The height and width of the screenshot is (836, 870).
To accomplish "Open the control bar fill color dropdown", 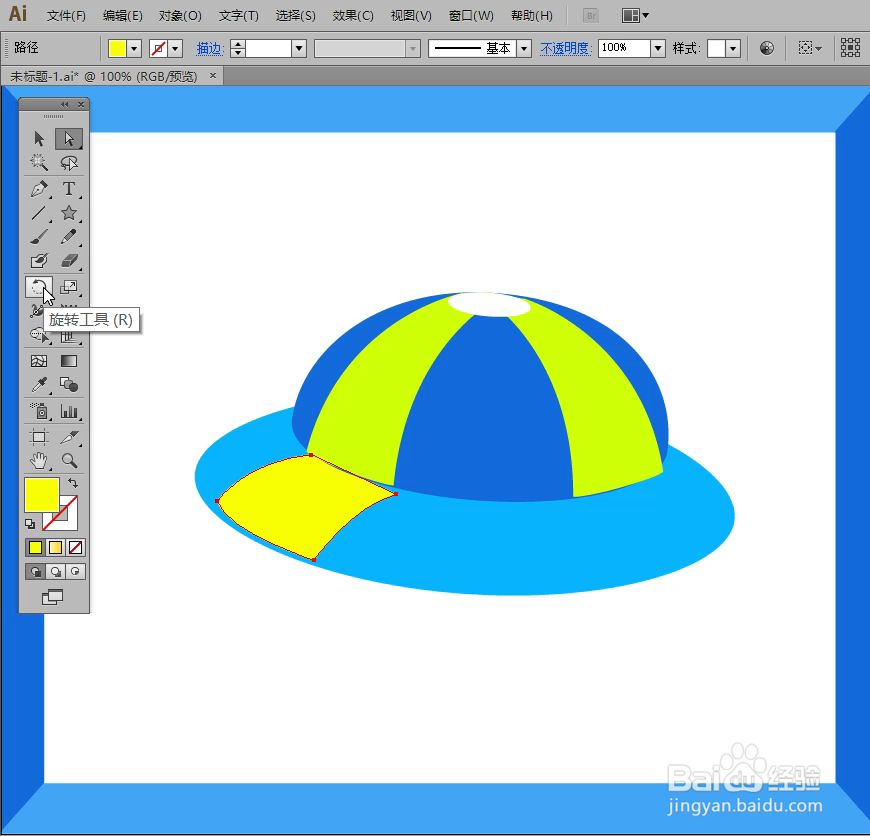I will tap(134, 49).
